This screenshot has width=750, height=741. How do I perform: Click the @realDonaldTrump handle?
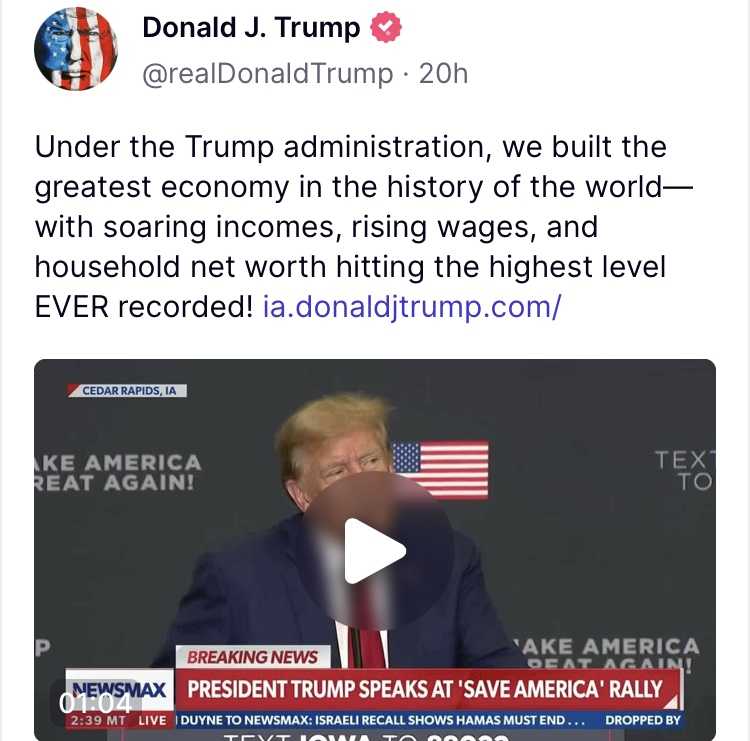[267, 74]
